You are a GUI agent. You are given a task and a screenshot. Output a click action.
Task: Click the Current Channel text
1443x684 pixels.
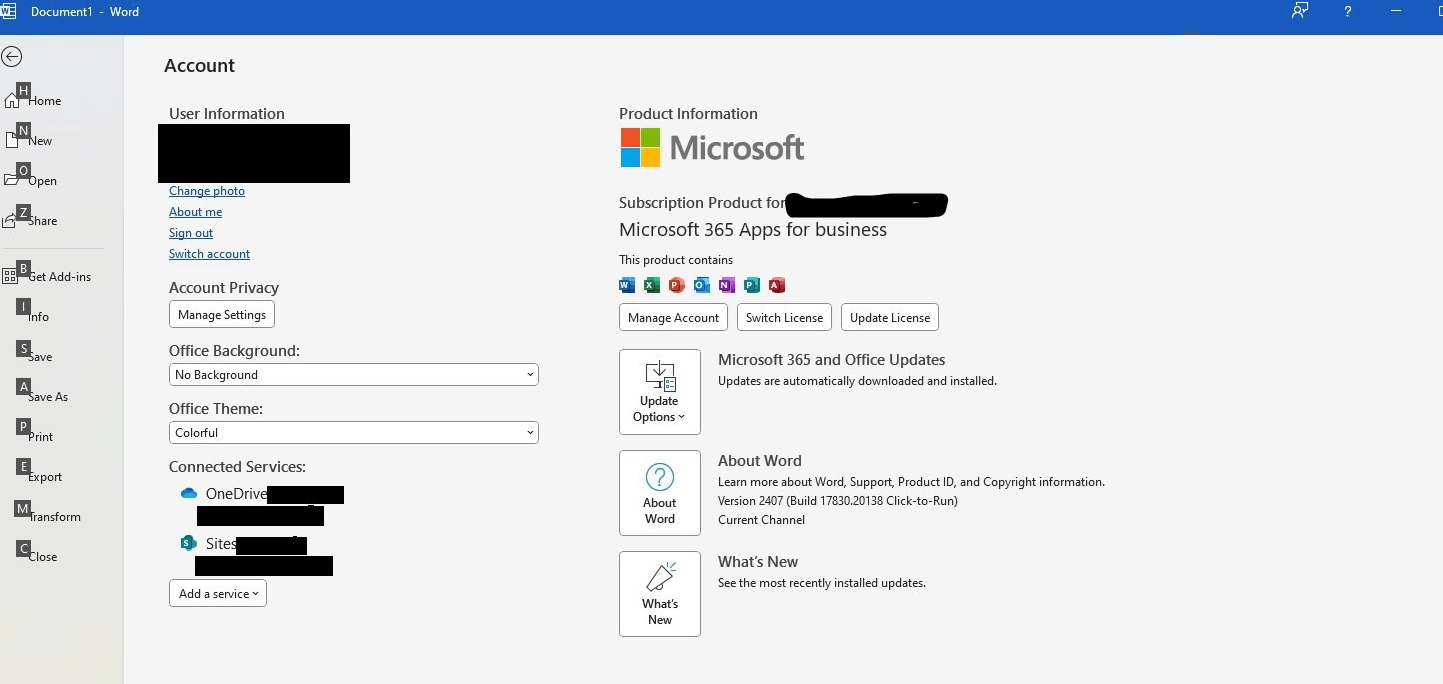coord(761,520)
